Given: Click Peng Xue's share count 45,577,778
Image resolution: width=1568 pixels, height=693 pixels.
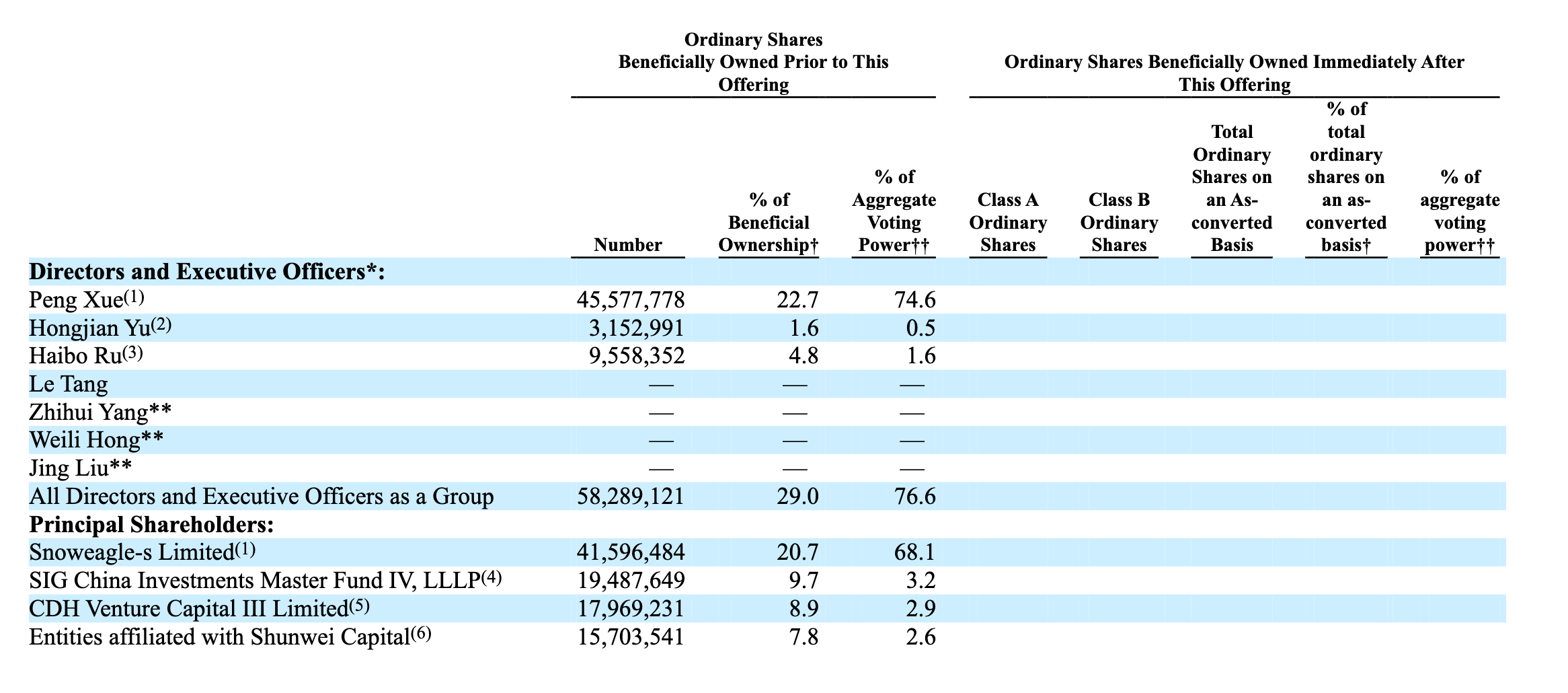Looking at the screenshot, I should (x=631, y=300).
